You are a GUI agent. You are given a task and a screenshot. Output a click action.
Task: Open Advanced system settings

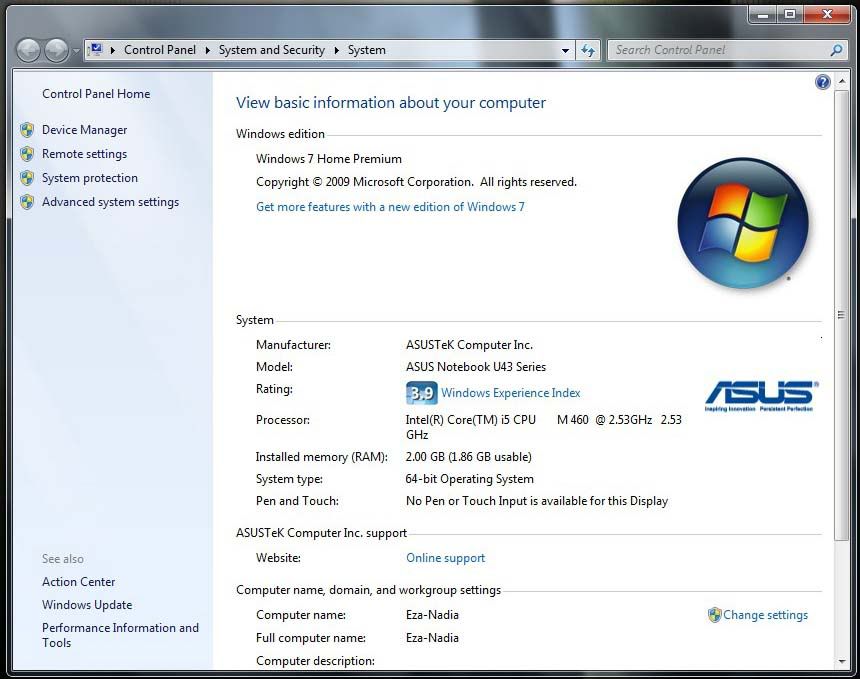111,202
